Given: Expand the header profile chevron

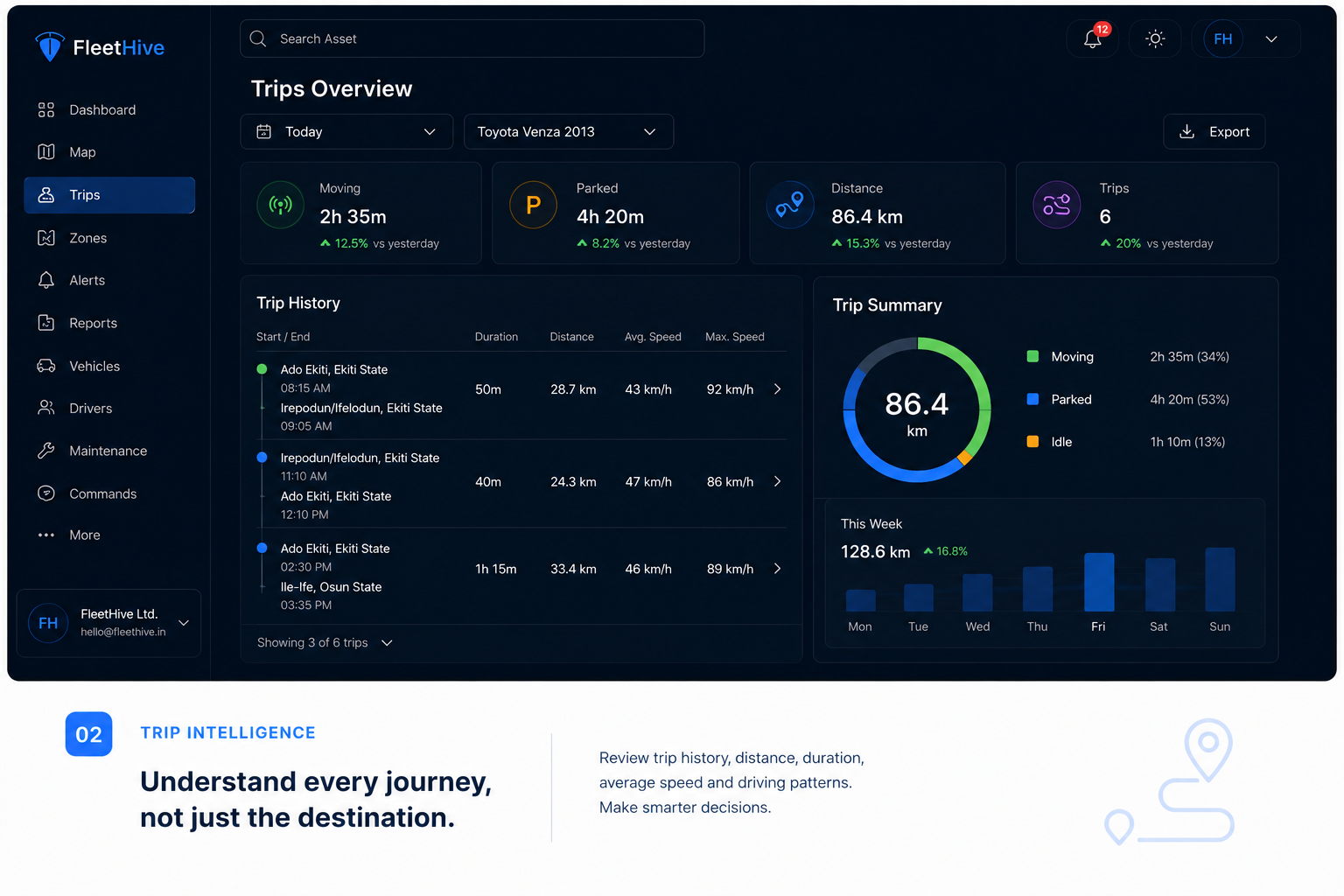Looking at the screenshot, I should 1271,38.
